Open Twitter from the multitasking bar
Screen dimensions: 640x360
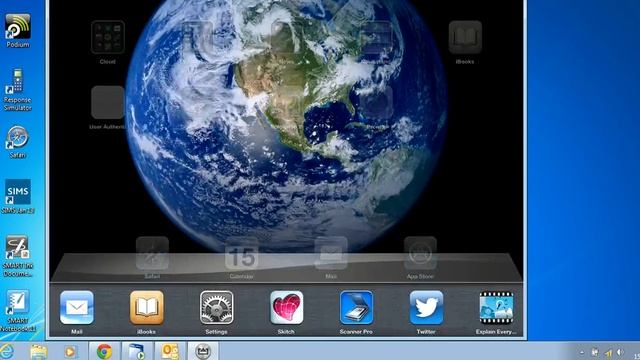pyautogui.click(x=427, y=308)
